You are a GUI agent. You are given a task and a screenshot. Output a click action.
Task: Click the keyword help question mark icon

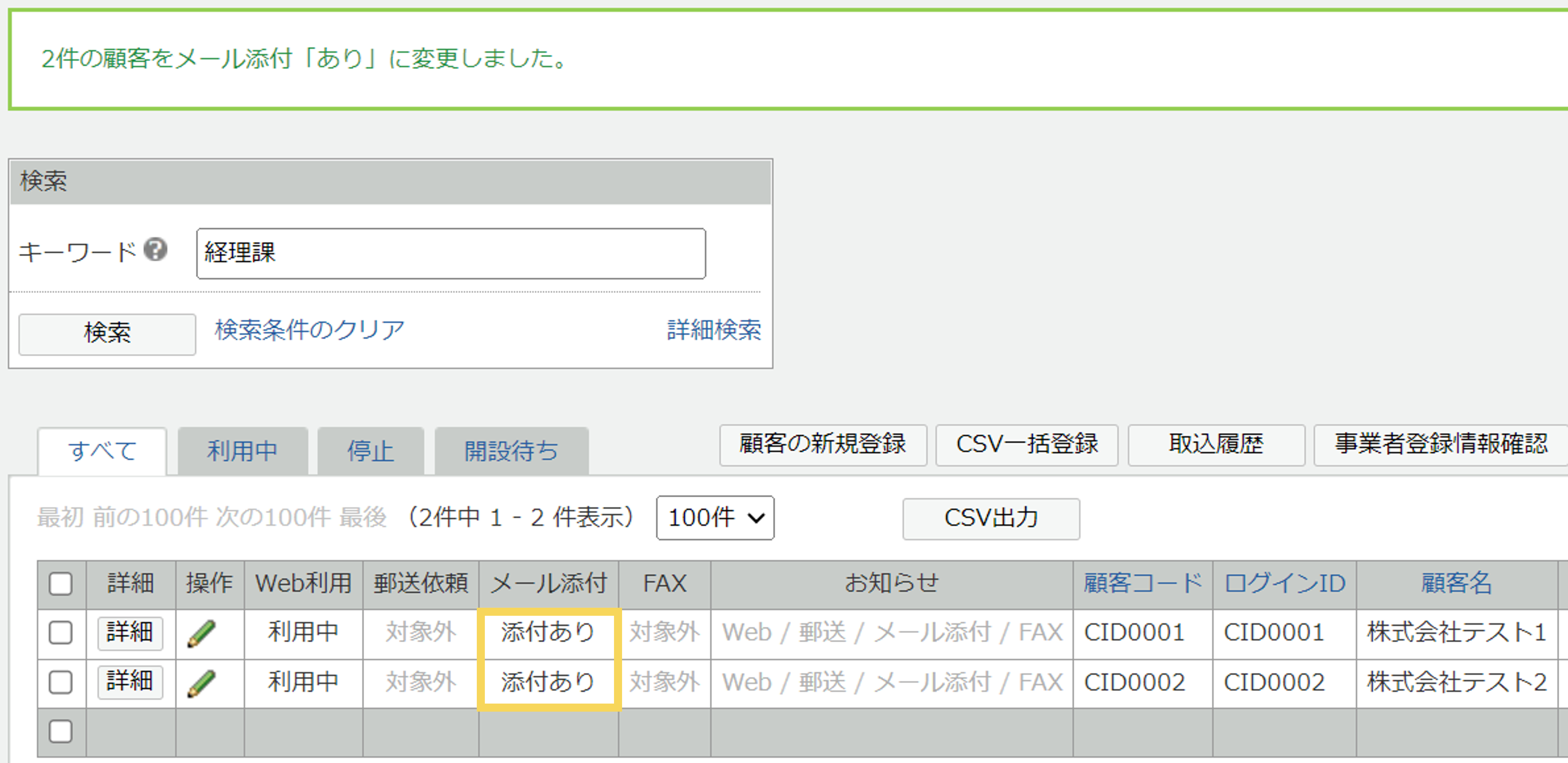[155, 250]
